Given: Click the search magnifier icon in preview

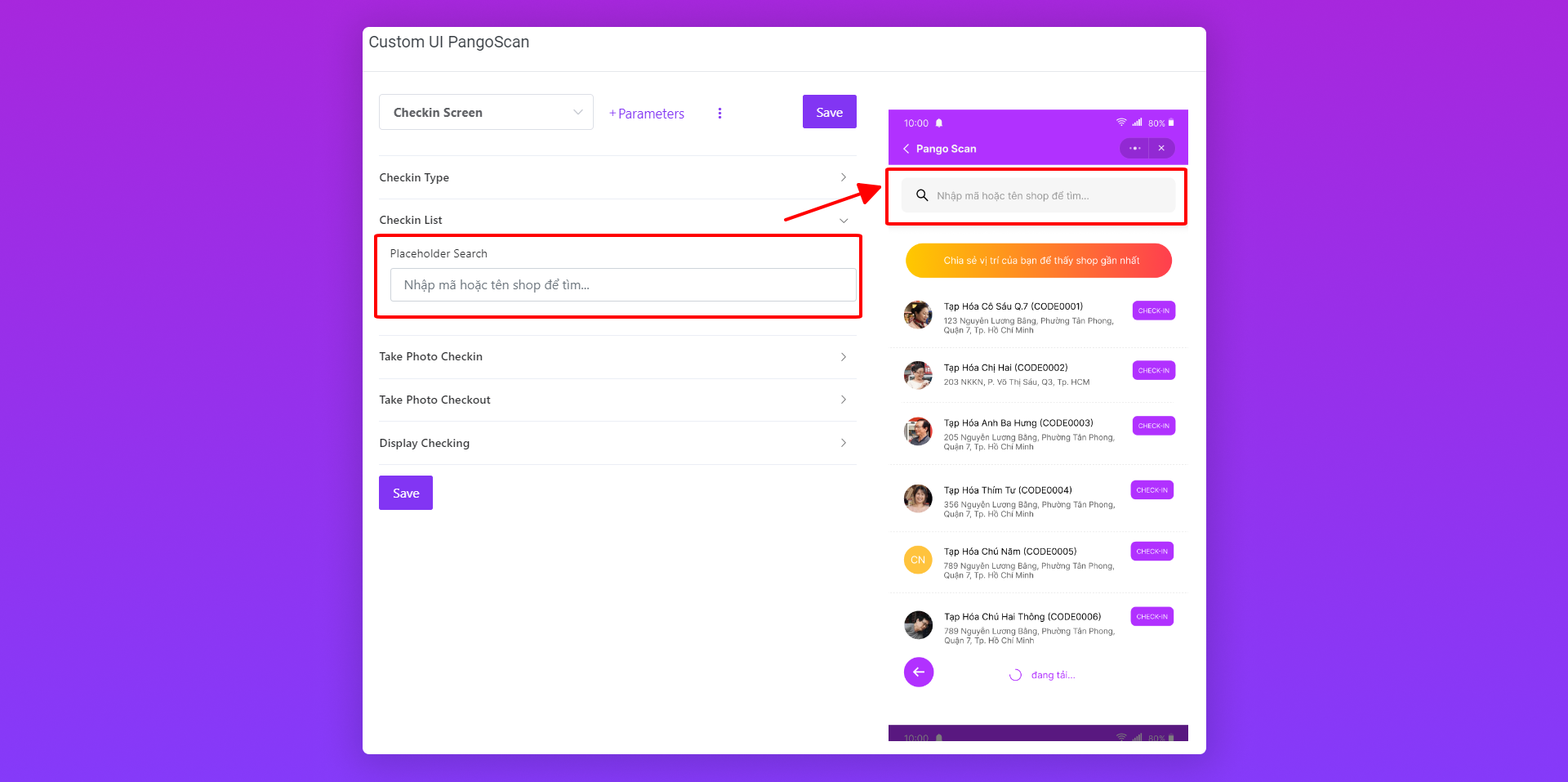Looking at the screenshot, I should tap(922, 195).
